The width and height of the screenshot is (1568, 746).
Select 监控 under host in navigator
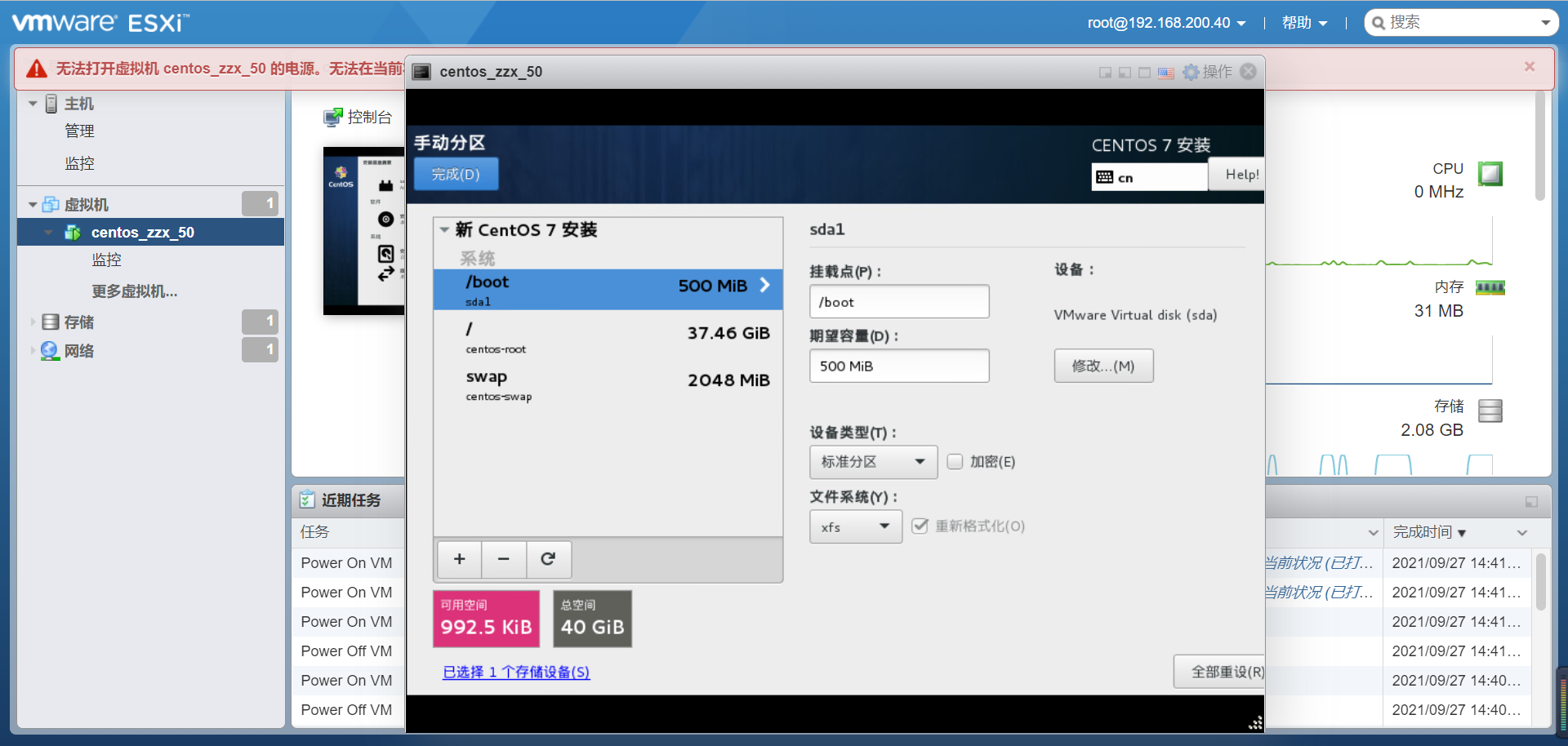pyautogui.click(x=79, y=163)
